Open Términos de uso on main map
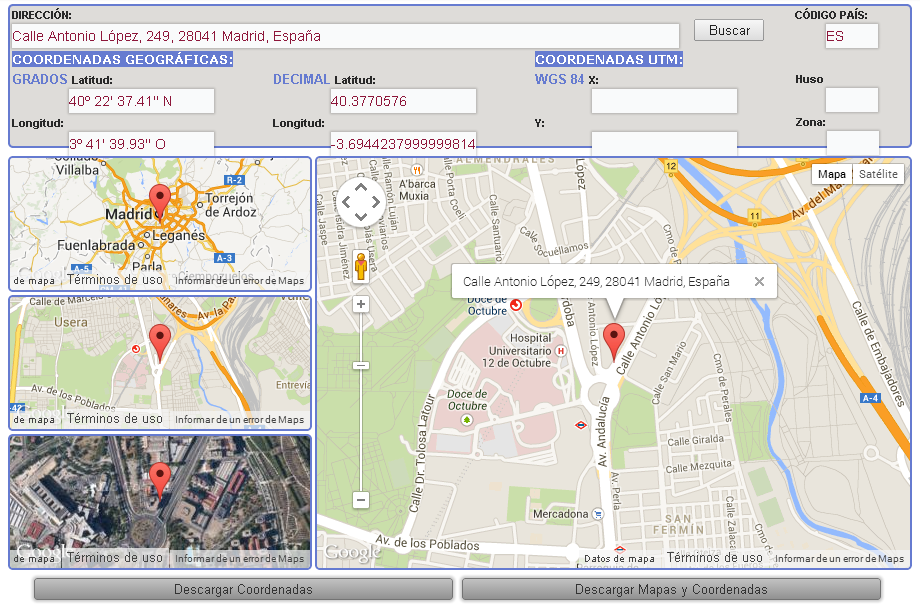The image size is (920, 607). [x=714, y=558]
